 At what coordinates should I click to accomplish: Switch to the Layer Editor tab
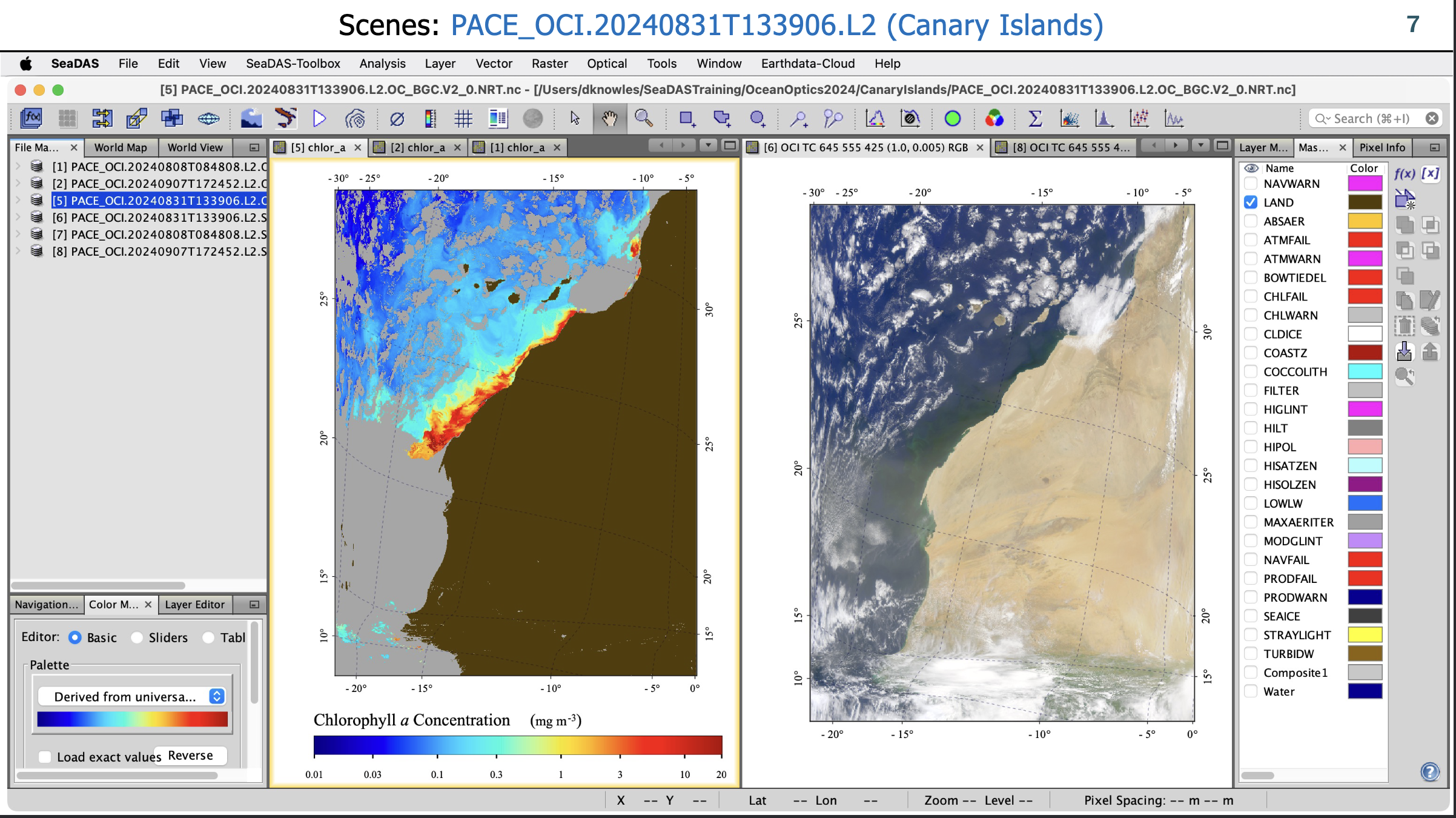click(194, 604)
